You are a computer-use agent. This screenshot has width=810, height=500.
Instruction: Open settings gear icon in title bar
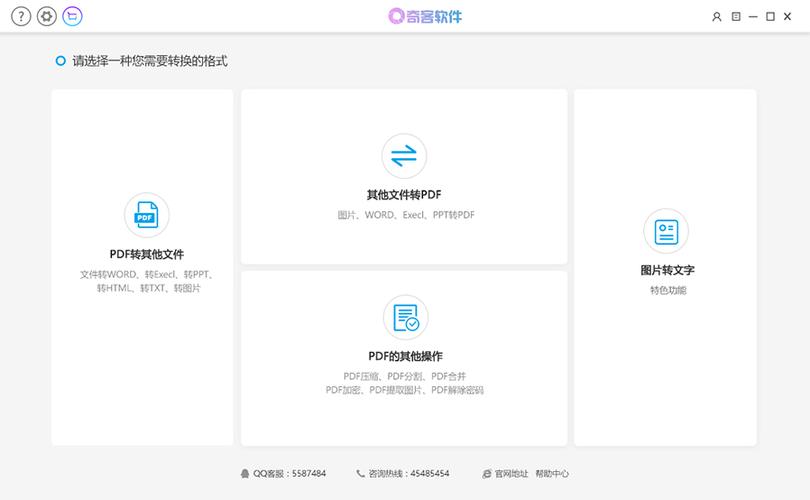(46, 17)
